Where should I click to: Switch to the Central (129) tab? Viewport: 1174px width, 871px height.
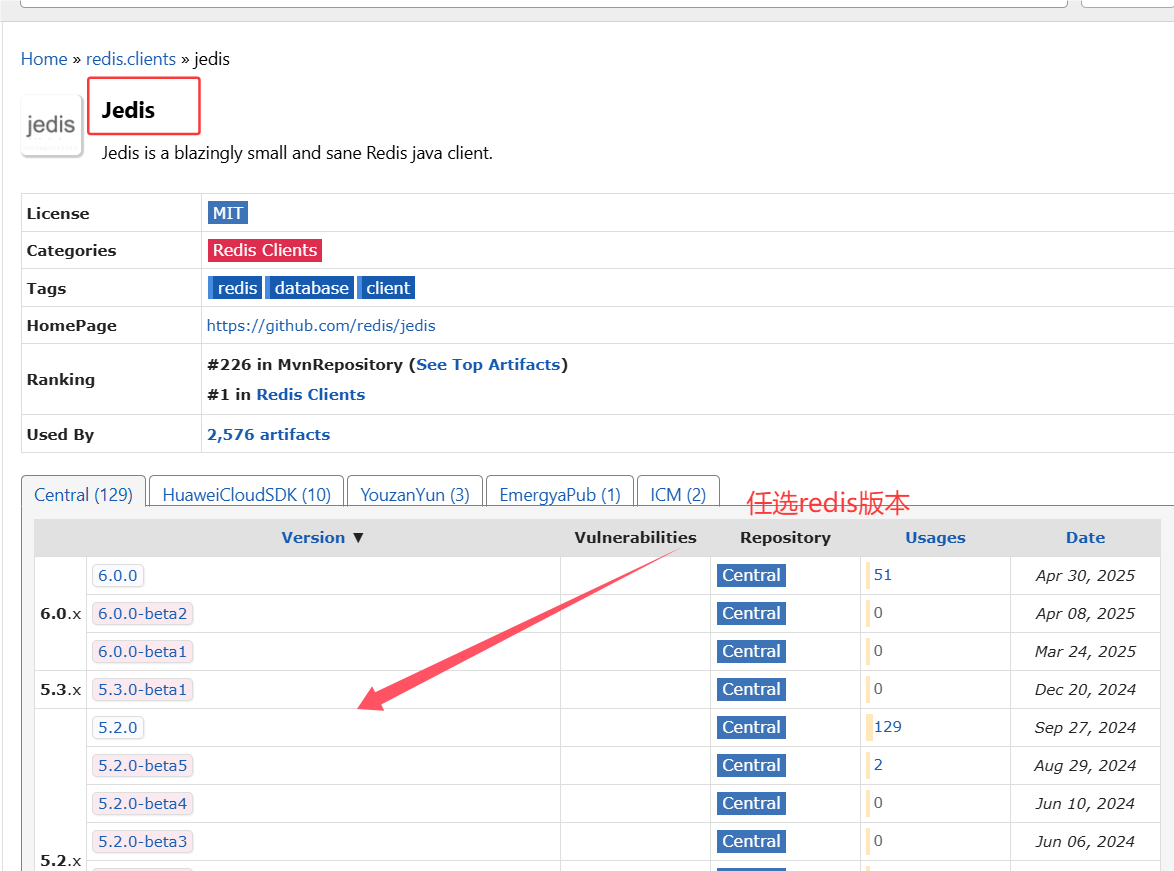[x=83, y=495]
